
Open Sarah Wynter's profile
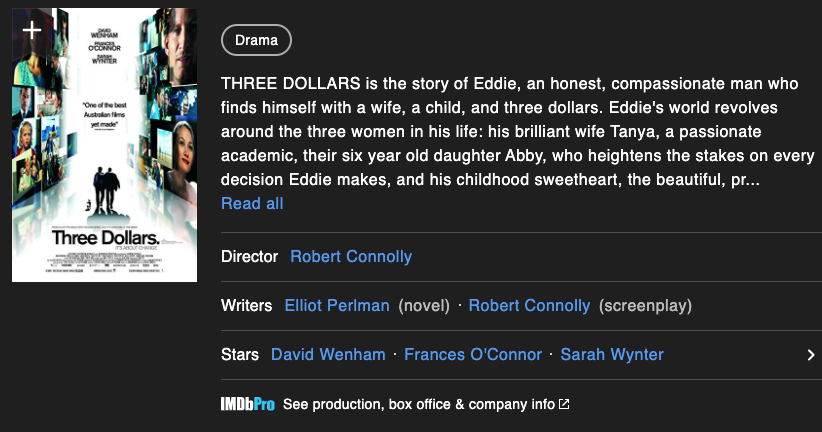(612, 354)
